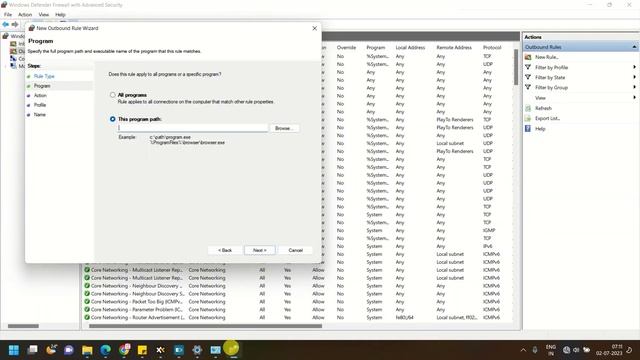This screenshot has width=640, height=360.
Task: Select Inbound Rules node icon in tree
Action: point(13,44)
